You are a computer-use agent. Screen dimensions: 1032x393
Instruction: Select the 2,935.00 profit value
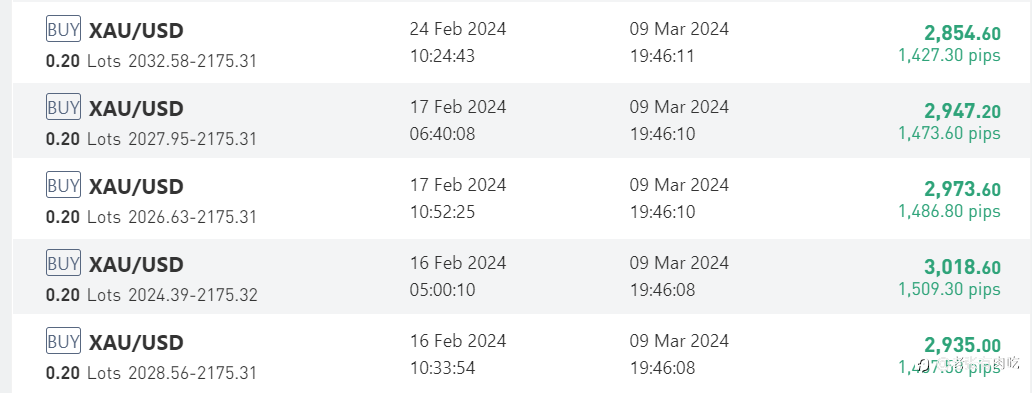[x=962, y=345]
